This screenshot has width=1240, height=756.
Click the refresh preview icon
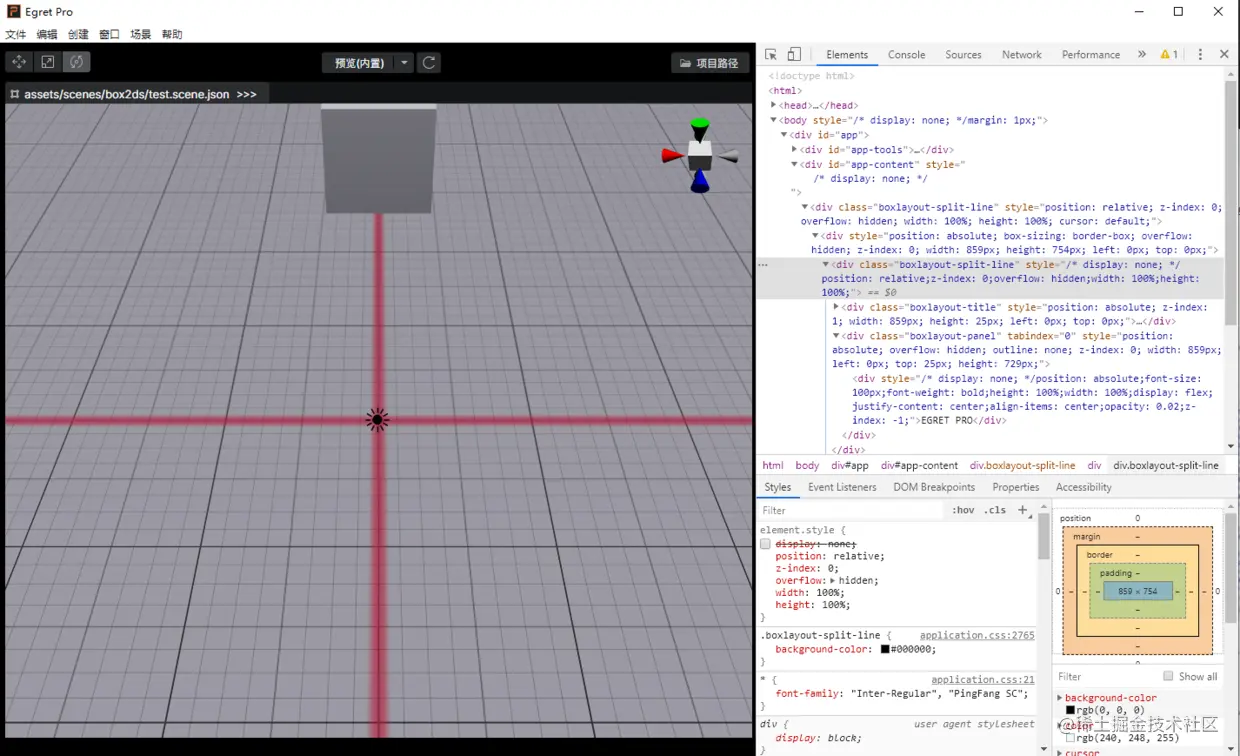pos(429,63)
